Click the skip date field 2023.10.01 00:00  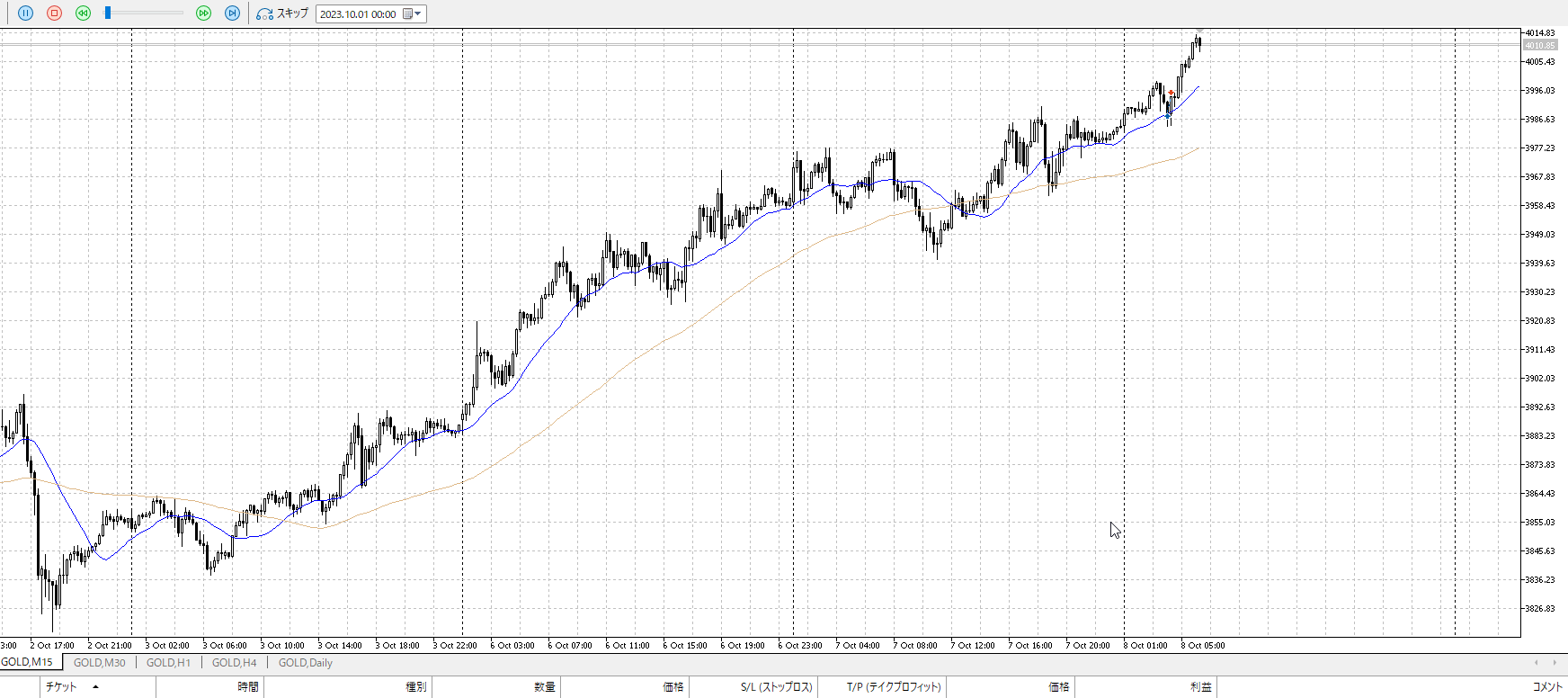(358, 14)
